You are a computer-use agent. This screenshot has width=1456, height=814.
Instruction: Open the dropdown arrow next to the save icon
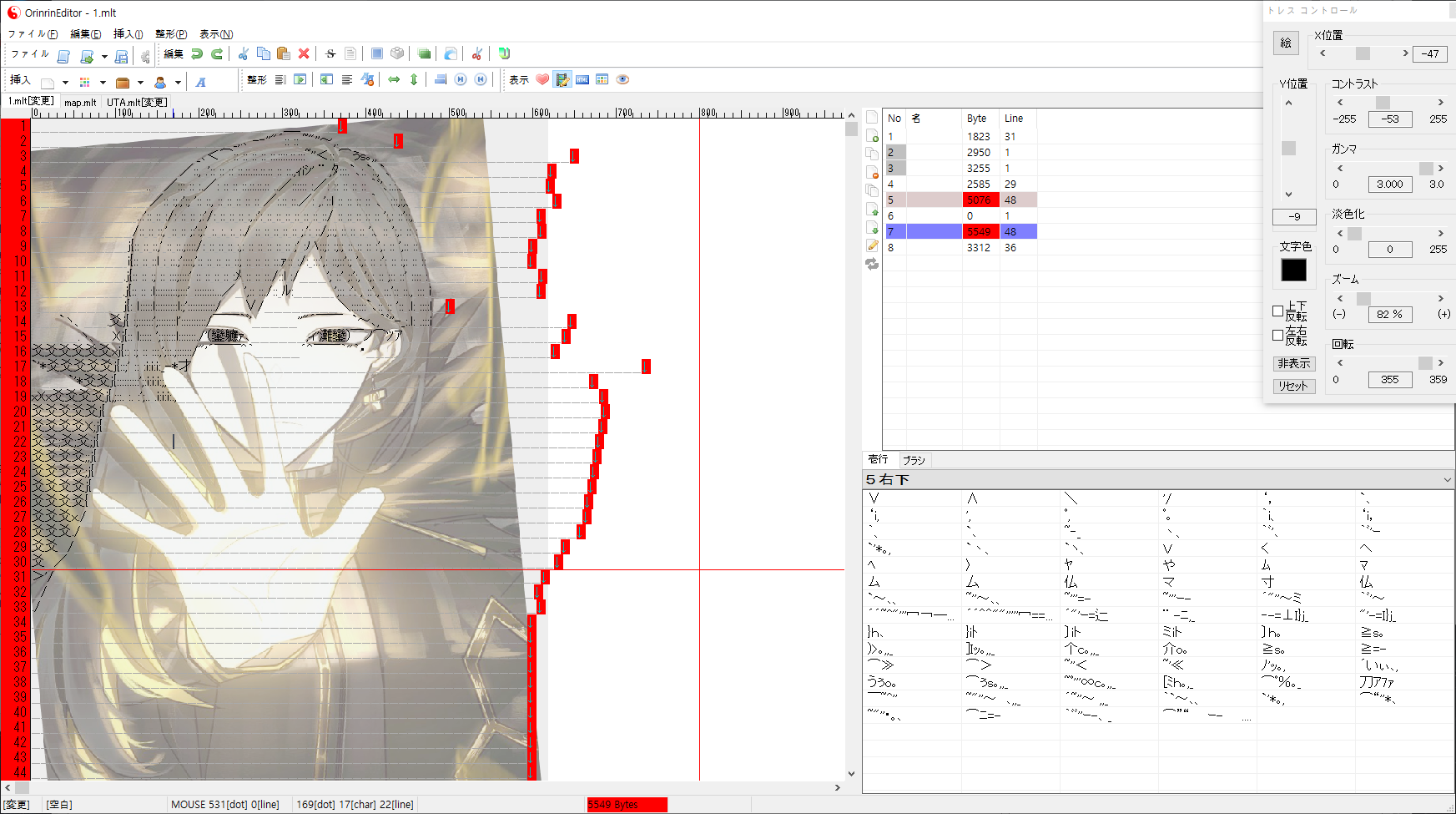point(104,57)
